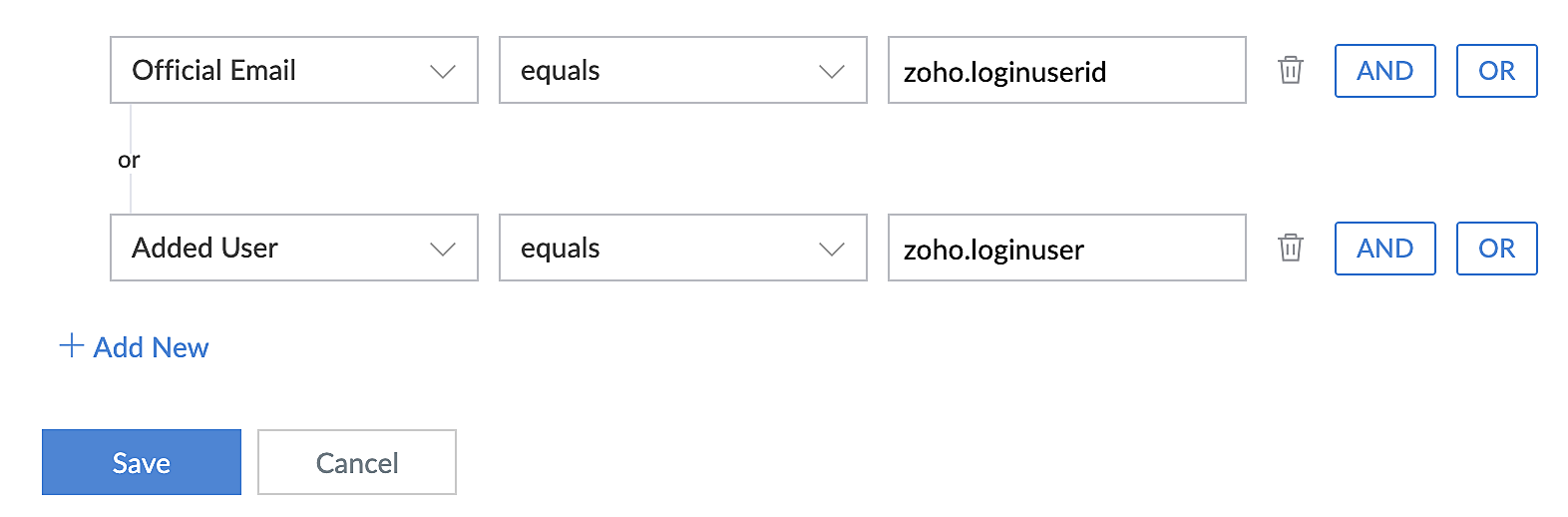Cancel the criteria changes
Screen dimensions: 1568x517
tap(357, 462)
